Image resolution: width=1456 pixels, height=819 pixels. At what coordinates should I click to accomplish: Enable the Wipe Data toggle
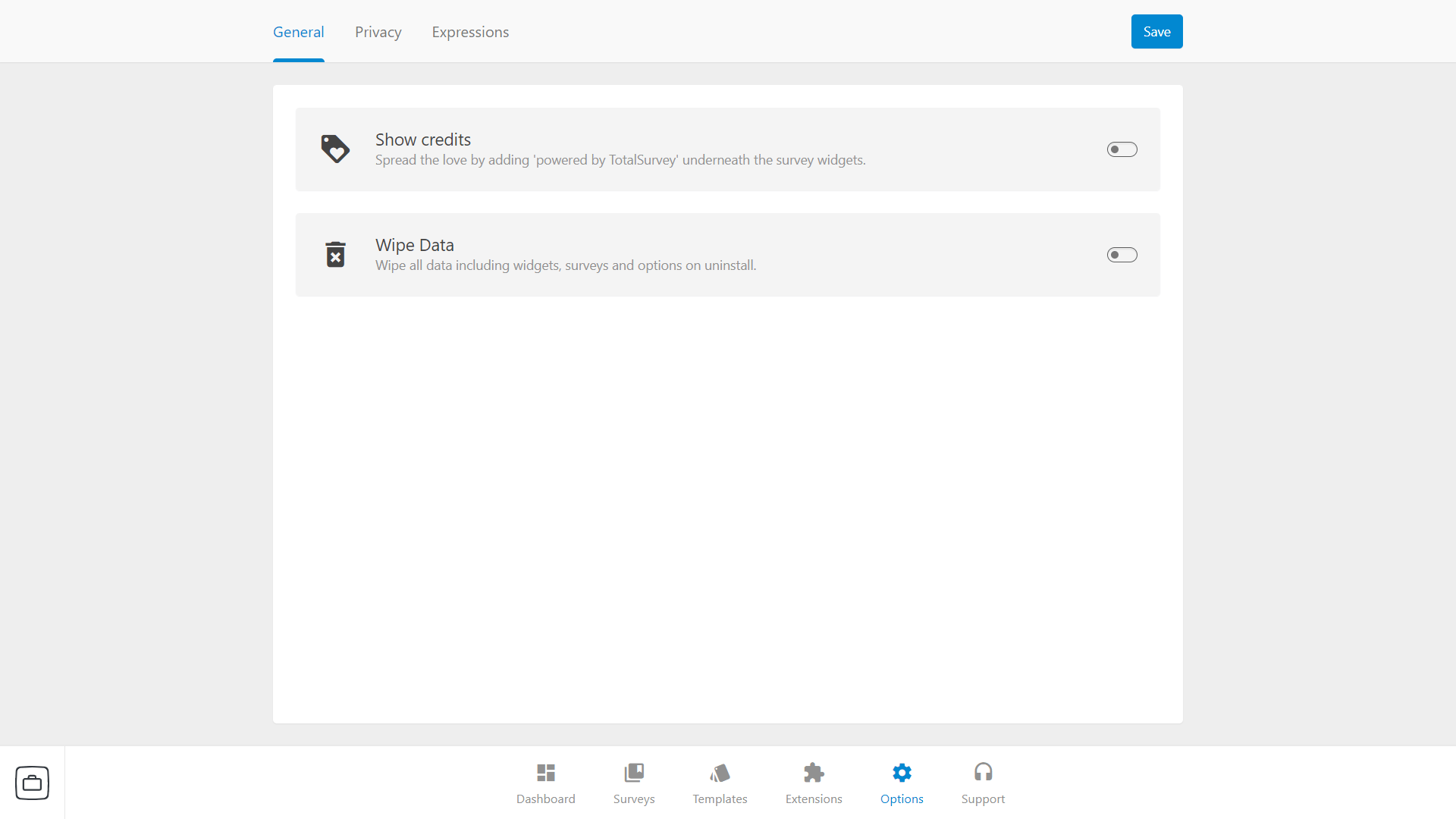pyautogui.click(x=1121, y=254)
